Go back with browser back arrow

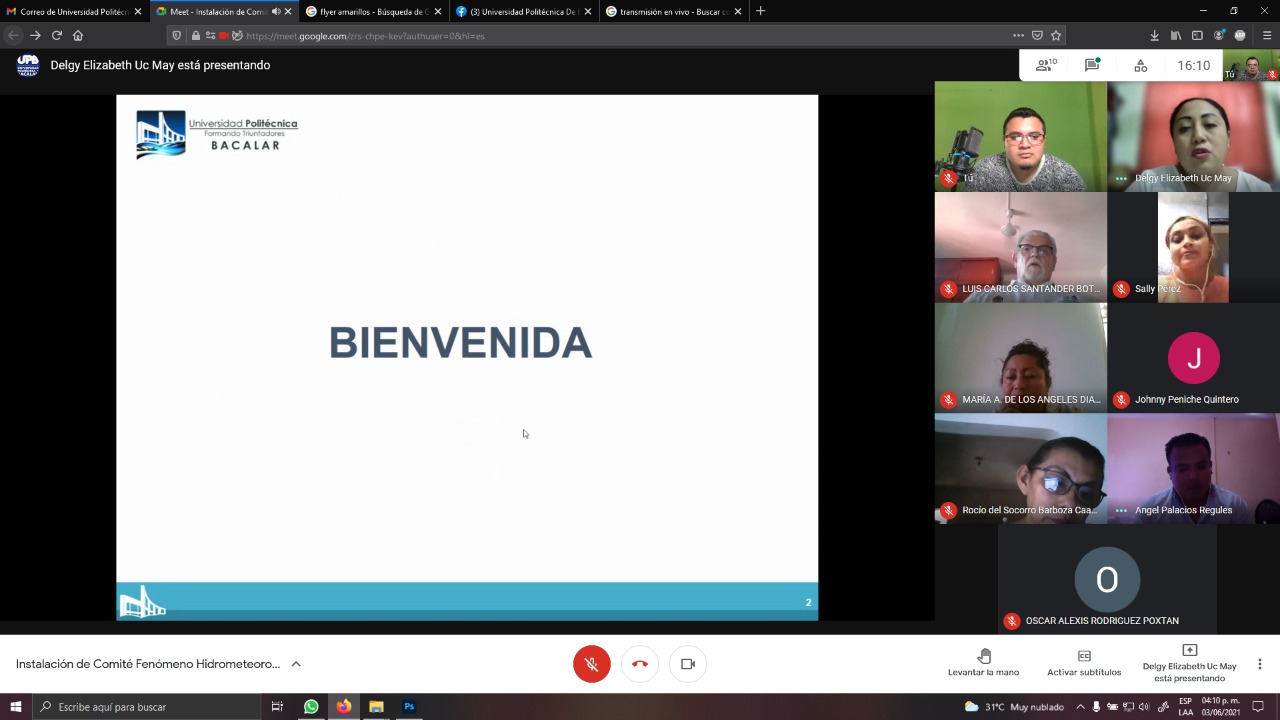(x=13, y=35)
